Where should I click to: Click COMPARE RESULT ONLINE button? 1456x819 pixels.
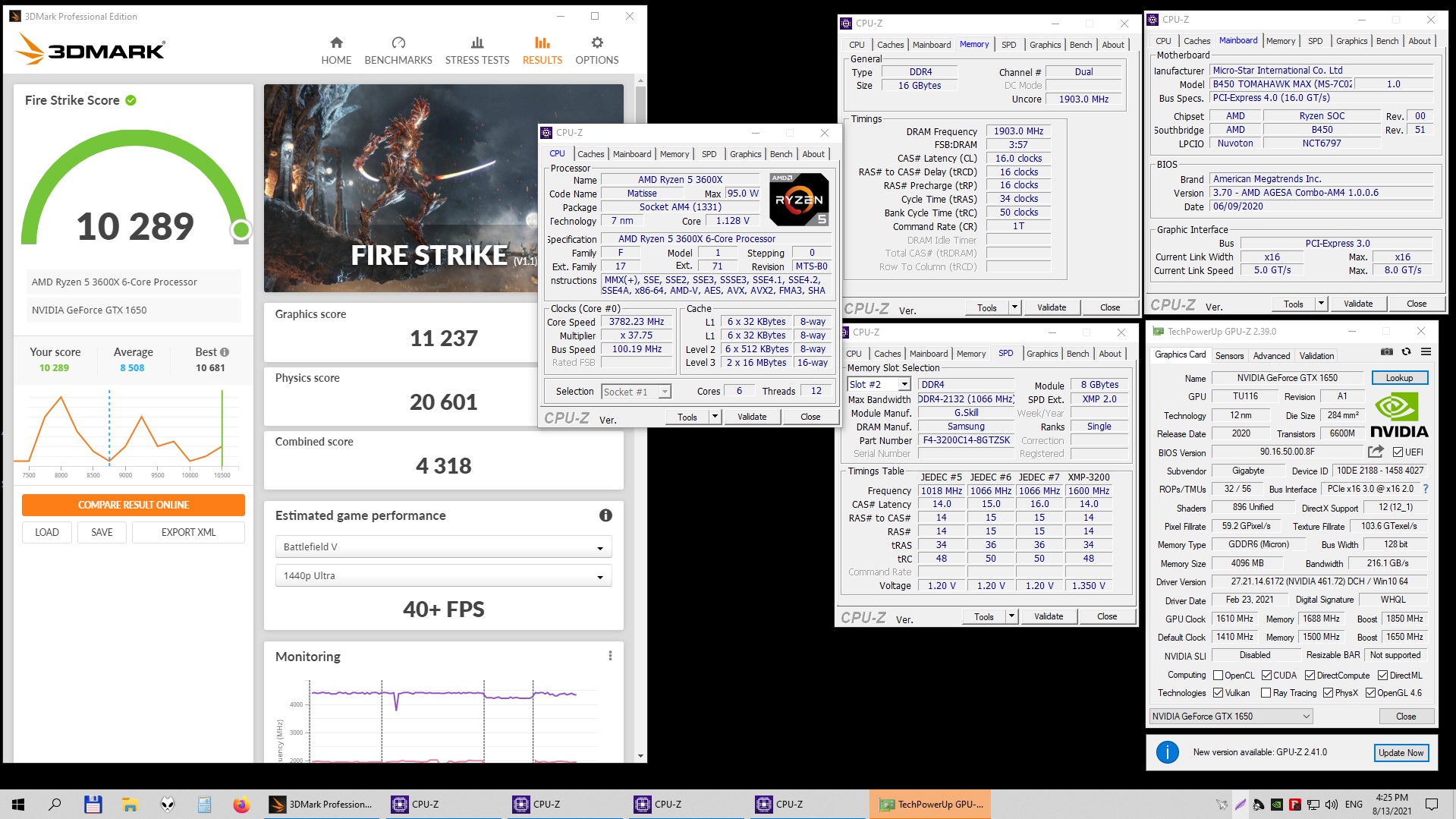[134, 505]
